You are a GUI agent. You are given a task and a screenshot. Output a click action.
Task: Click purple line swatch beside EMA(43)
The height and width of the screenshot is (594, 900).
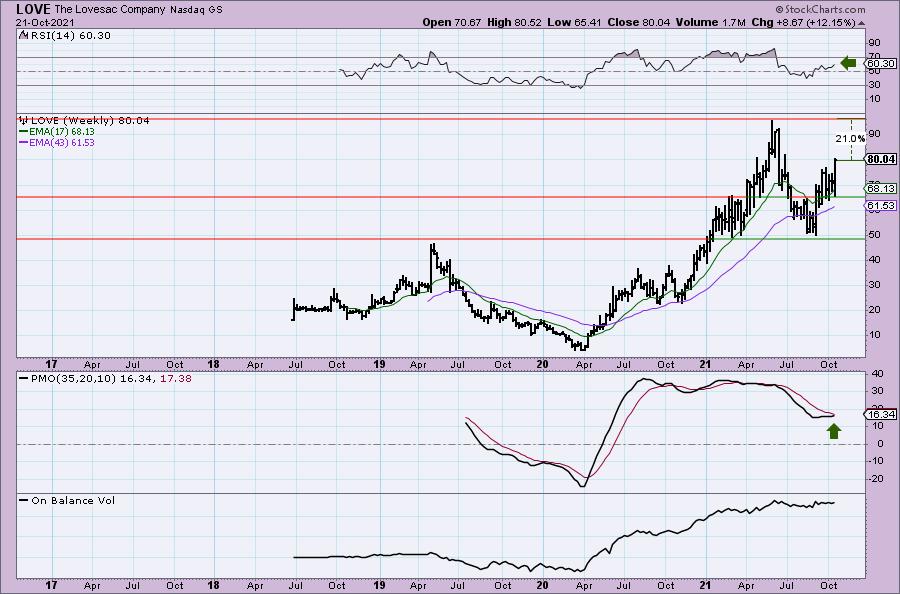coord(24,142)
